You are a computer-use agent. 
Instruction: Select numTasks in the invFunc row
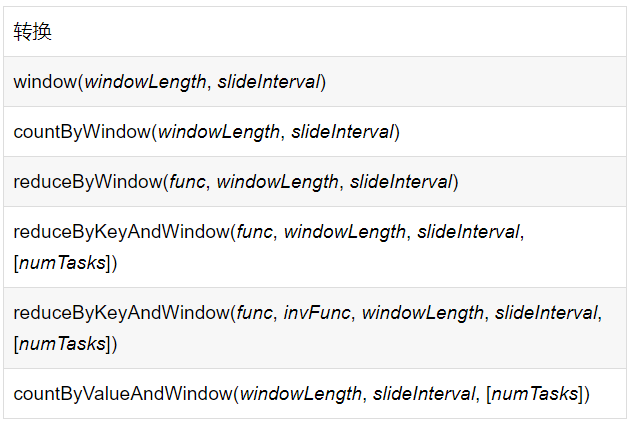(x=62, y=344)
